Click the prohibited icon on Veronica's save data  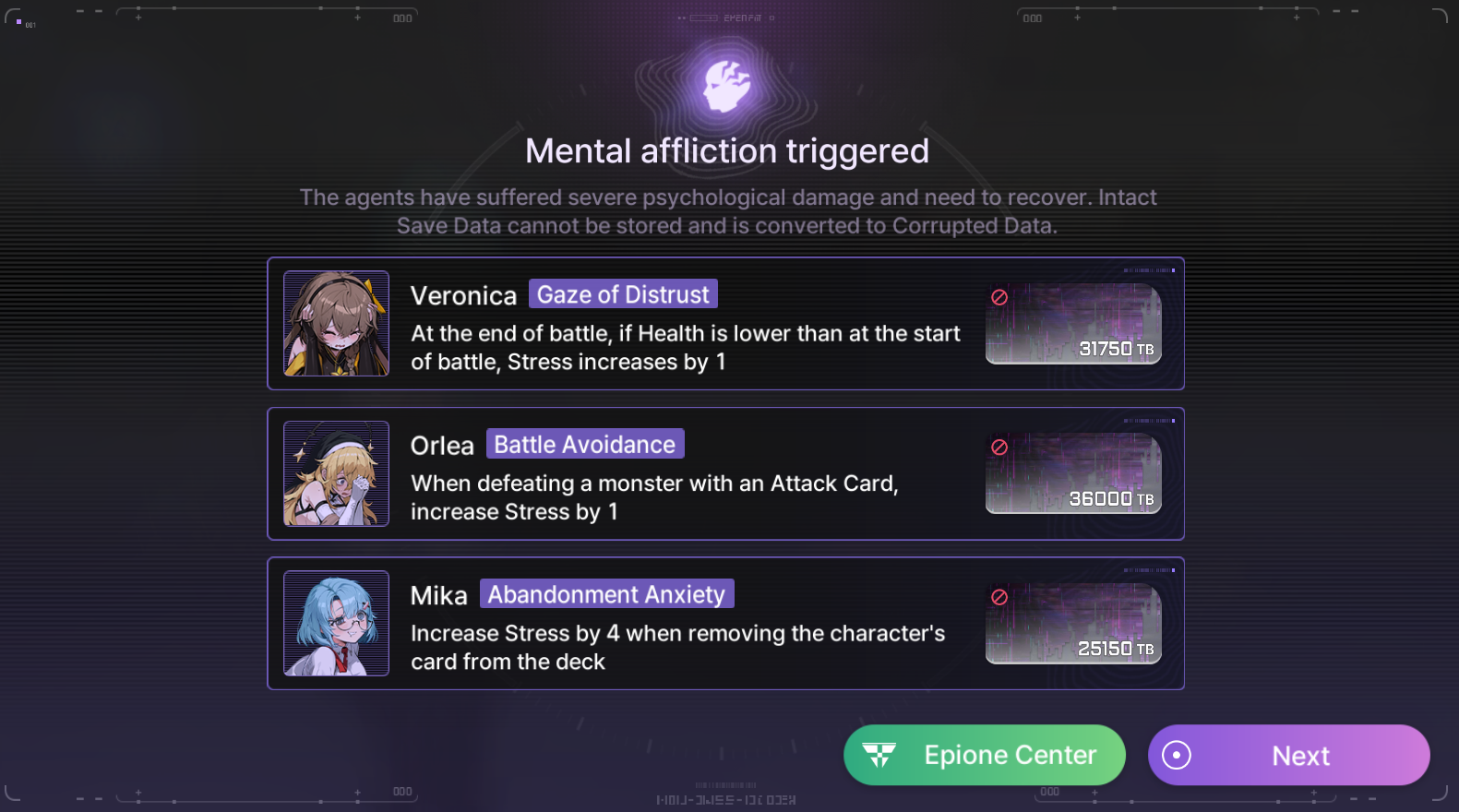(x=999, y=297)
